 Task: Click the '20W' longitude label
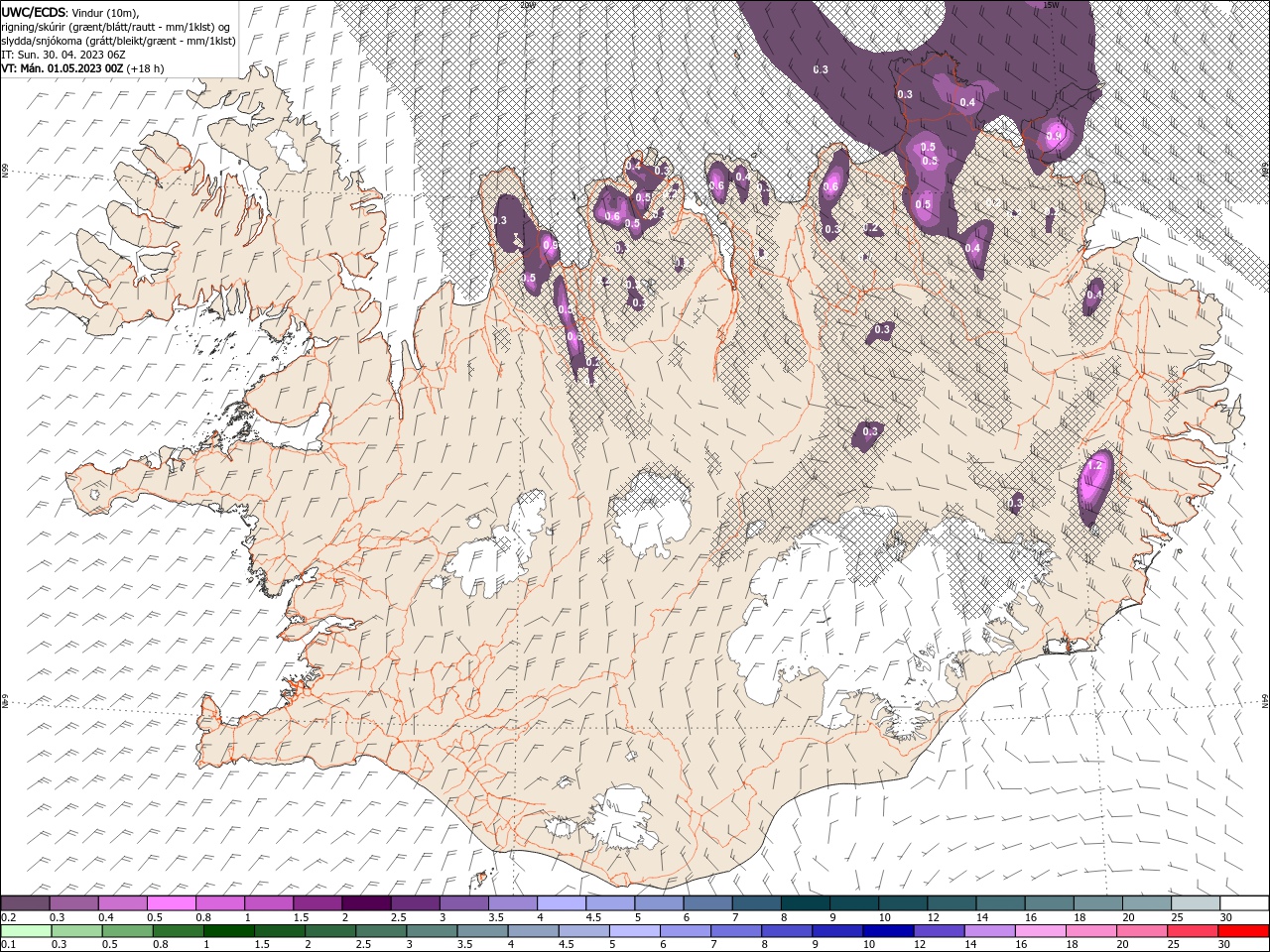click(x=528, y=5)
